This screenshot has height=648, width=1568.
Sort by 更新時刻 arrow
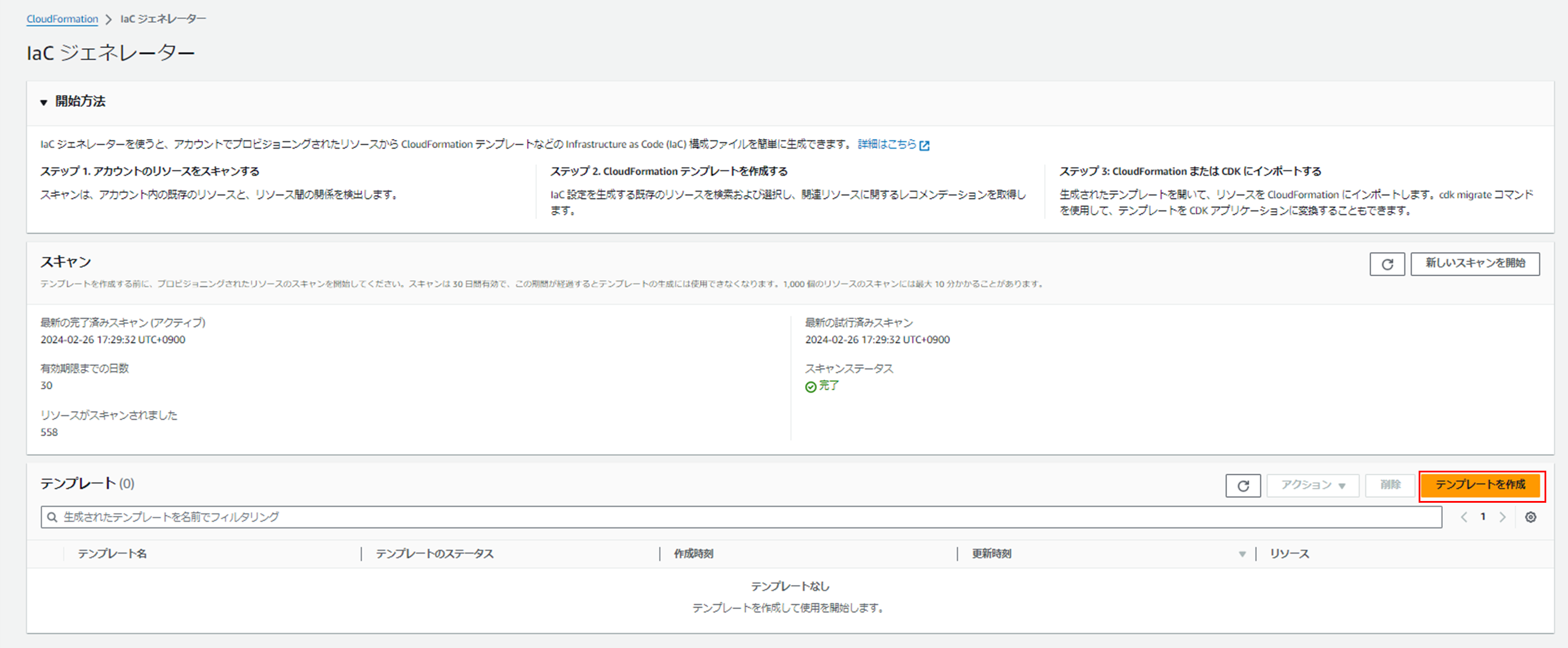[1242, 554]
